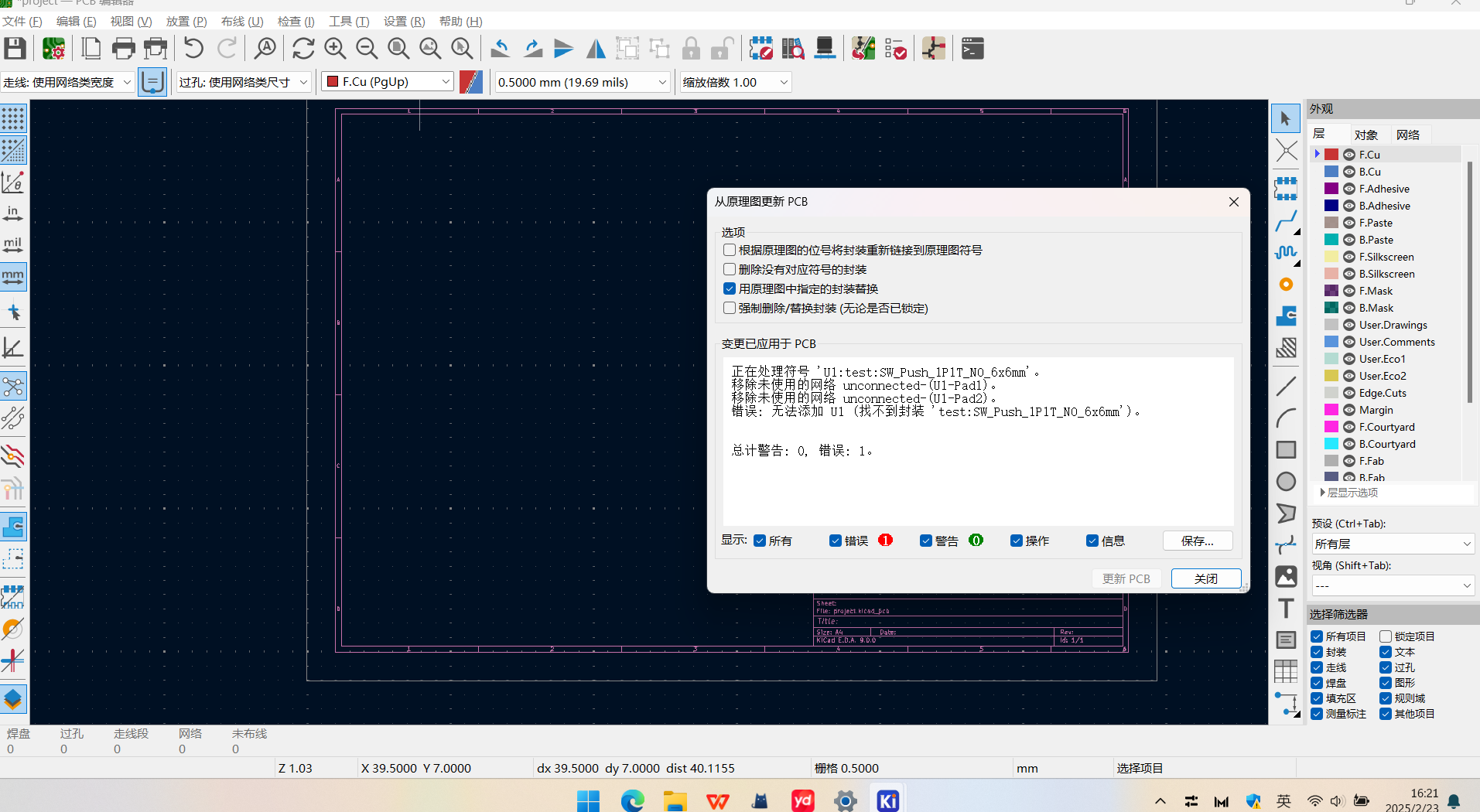Click the Undo arrow icon
Viewport: 1480px width, 812px height.
(193, 49)
